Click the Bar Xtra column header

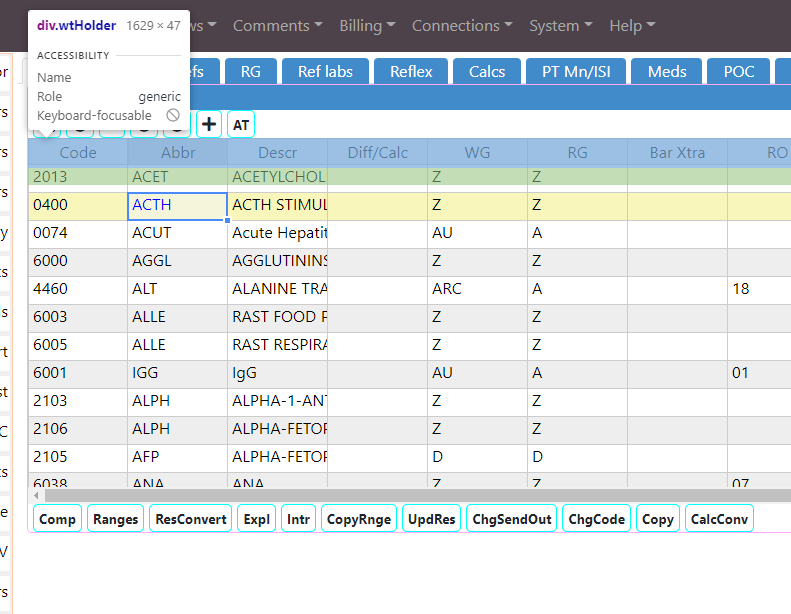(677, 152)
